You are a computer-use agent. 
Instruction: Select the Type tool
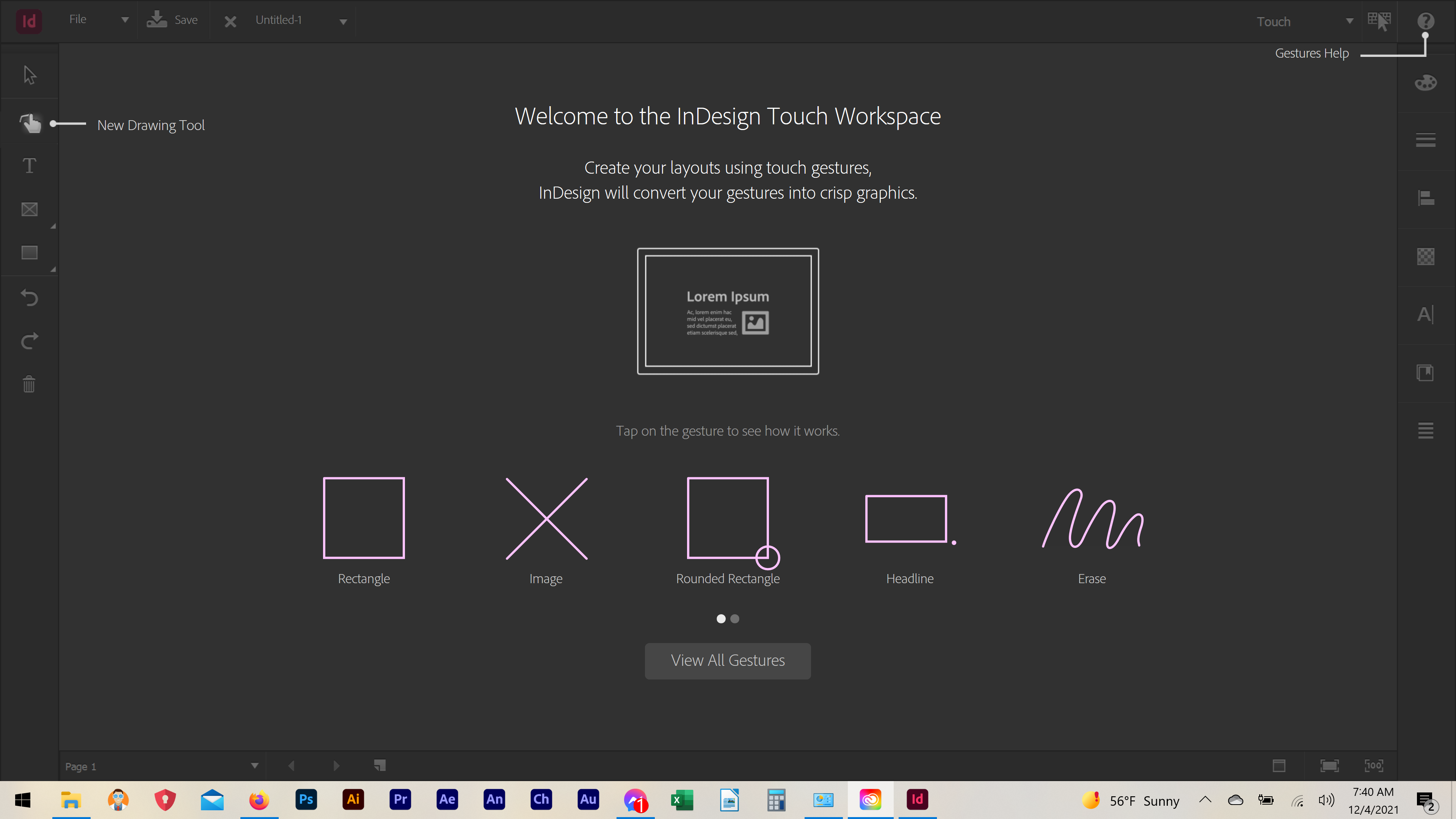coord(29,166)
